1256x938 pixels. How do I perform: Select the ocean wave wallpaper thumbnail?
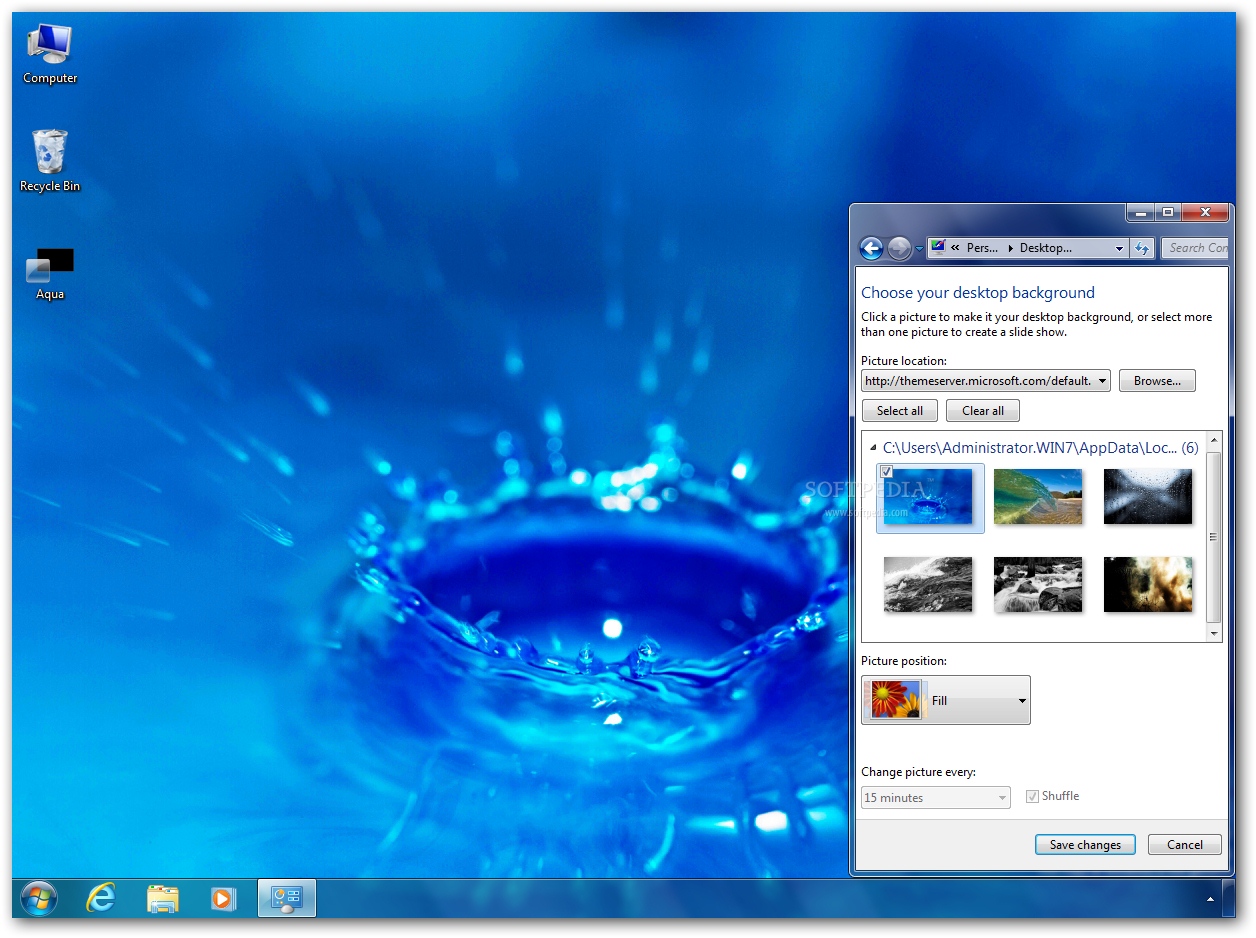point(1038,496)
